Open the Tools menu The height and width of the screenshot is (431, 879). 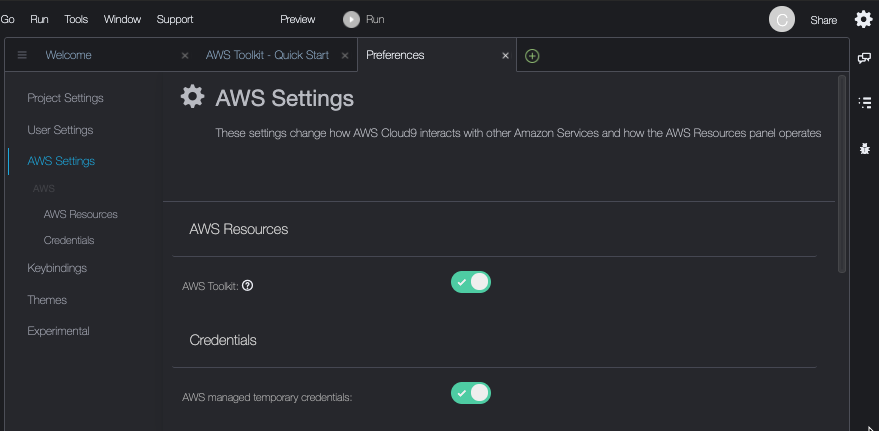76,19
